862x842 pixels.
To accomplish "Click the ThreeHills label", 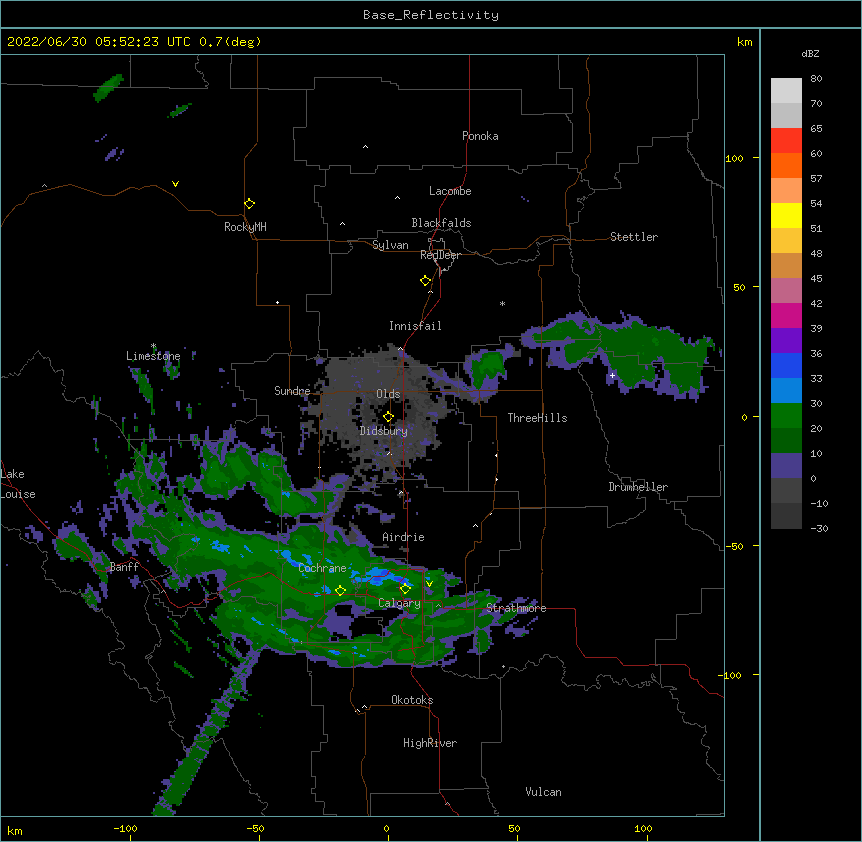I will pos(537,418).
